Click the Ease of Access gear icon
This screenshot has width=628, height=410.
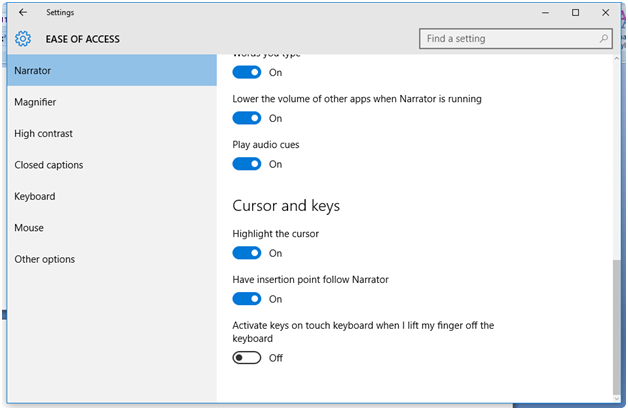23,39
